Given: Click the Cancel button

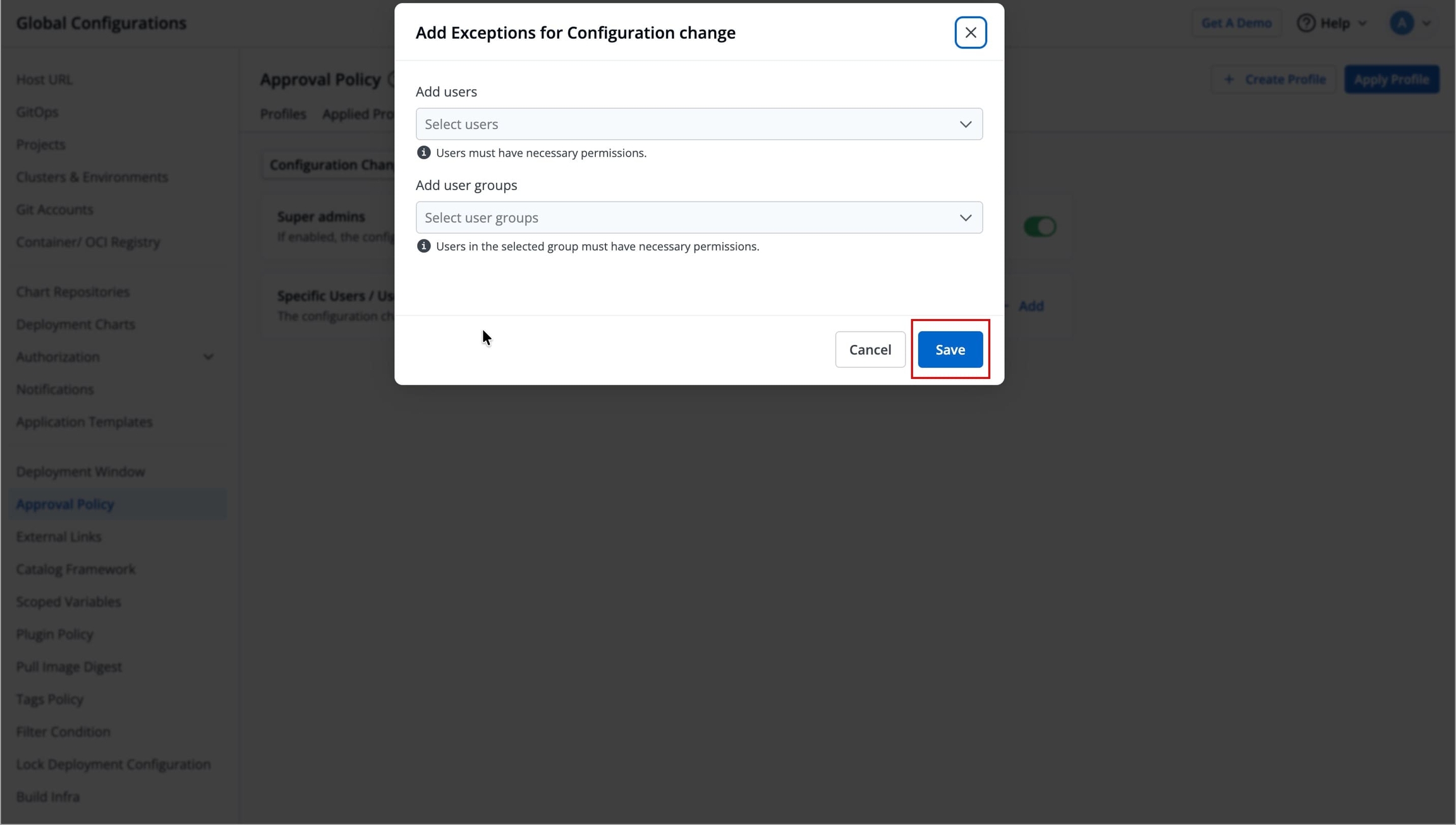Looking at the screenshot, I should 870,349.
